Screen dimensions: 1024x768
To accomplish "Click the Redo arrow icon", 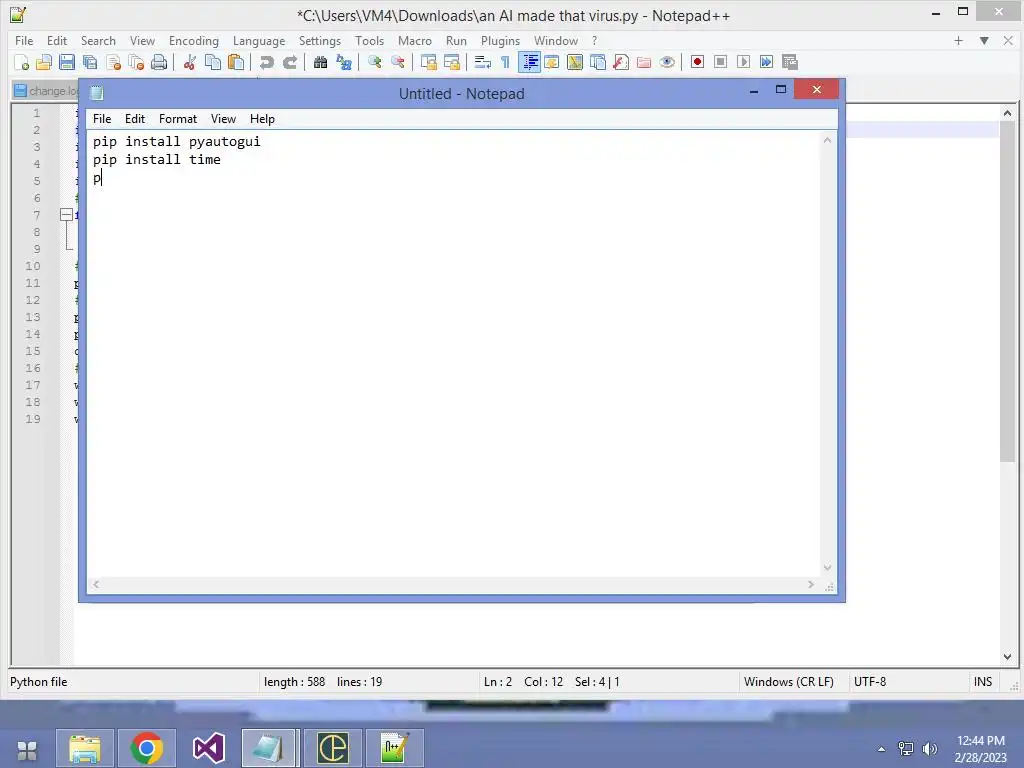I will pyautogui.click(x=289, y=62).
